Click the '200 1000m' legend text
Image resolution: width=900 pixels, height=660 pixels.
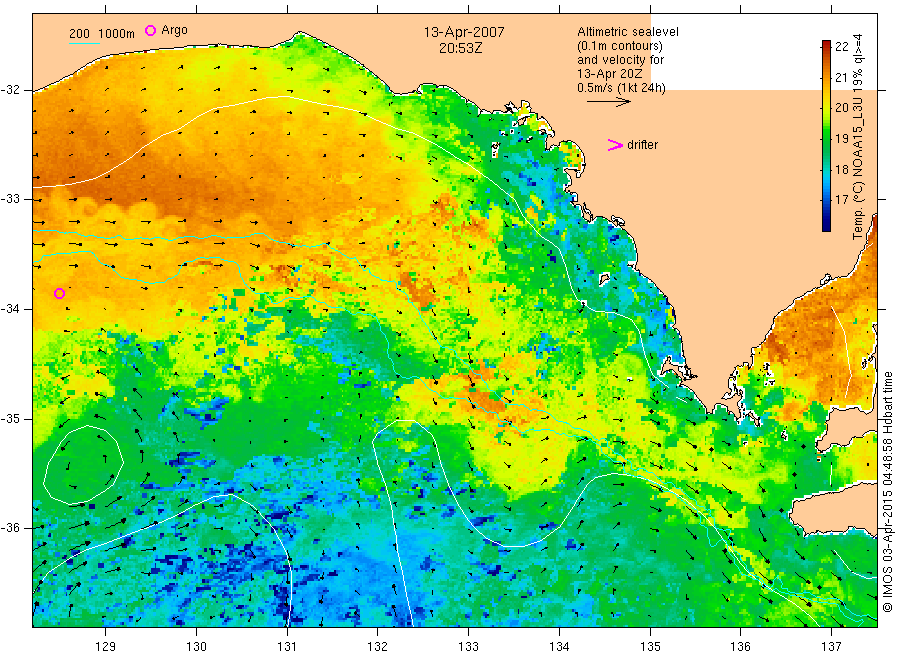[102, 34]
